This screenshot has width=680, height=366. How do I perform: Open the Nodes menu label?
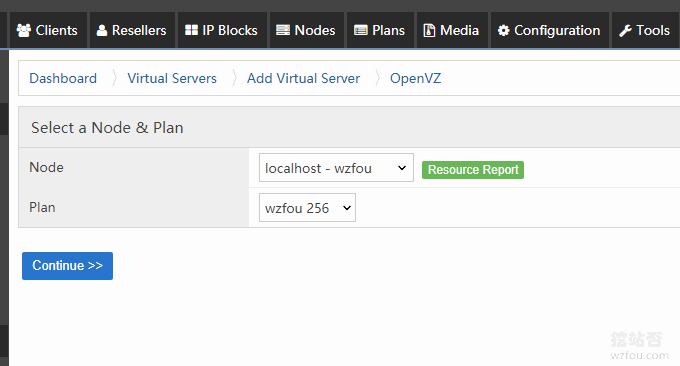(x=315, y=30)
